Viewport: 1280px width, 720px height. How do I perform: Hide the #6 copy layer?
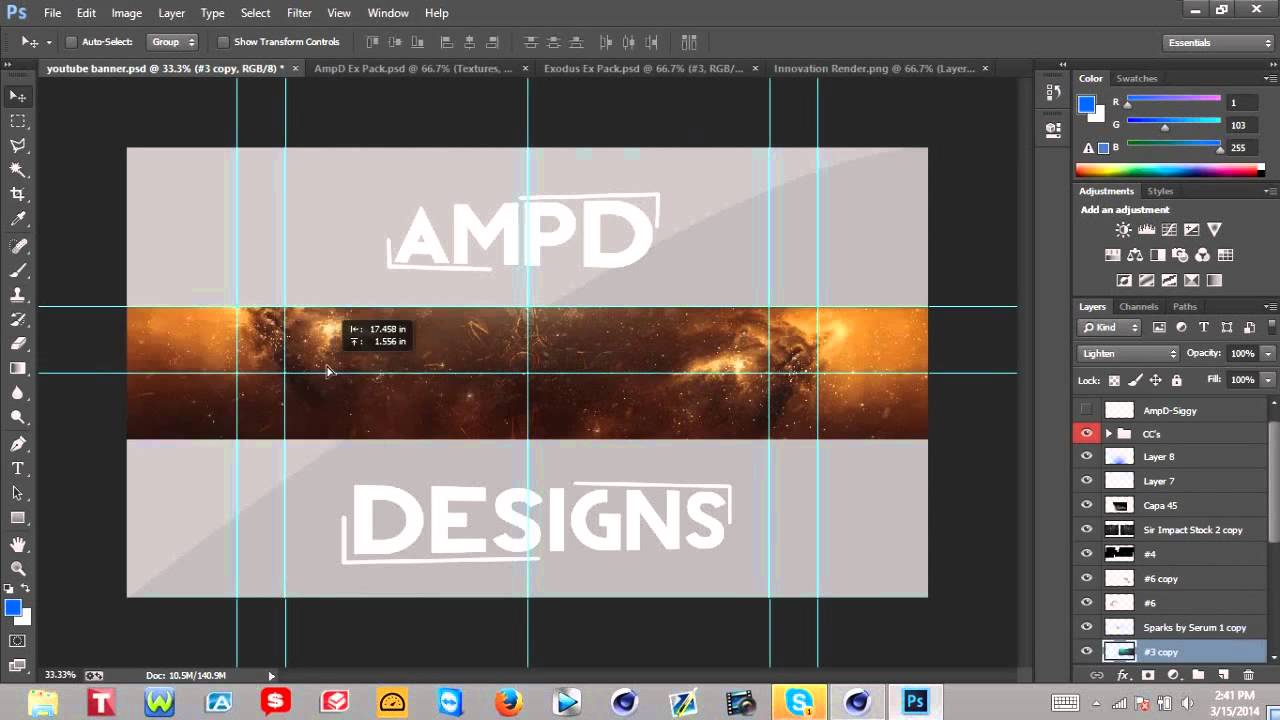pyautogui.click(x=1086, y=578)
